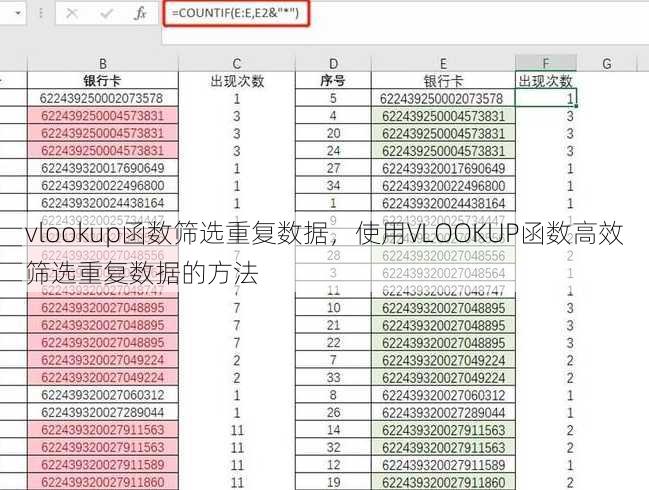This screenshot has width=649, height=490.
Task: Click the 序号 cell with value 32
Action: [333, 447]
